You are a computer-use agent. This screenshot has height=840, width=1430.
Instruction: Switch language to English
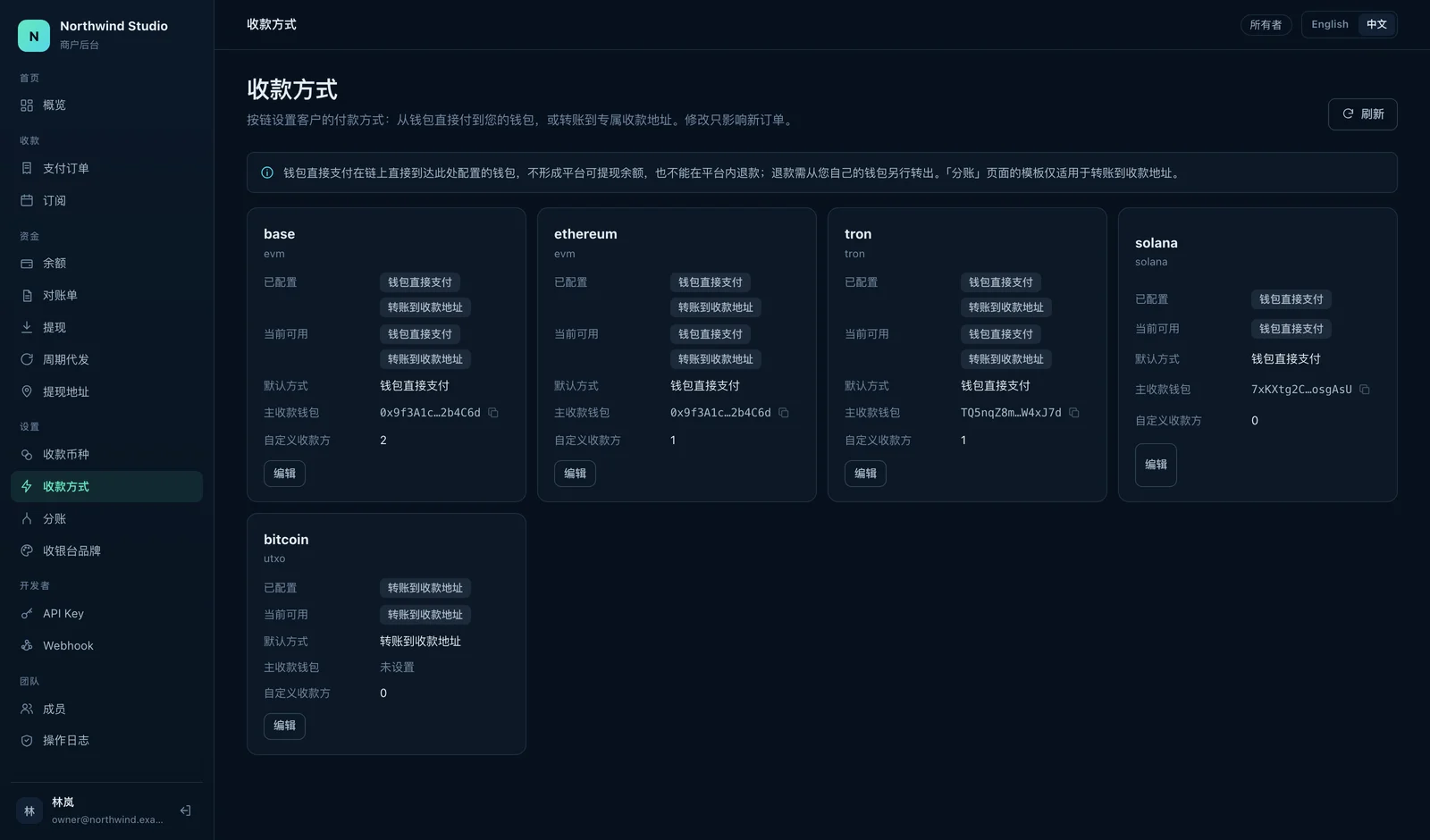1330,24
